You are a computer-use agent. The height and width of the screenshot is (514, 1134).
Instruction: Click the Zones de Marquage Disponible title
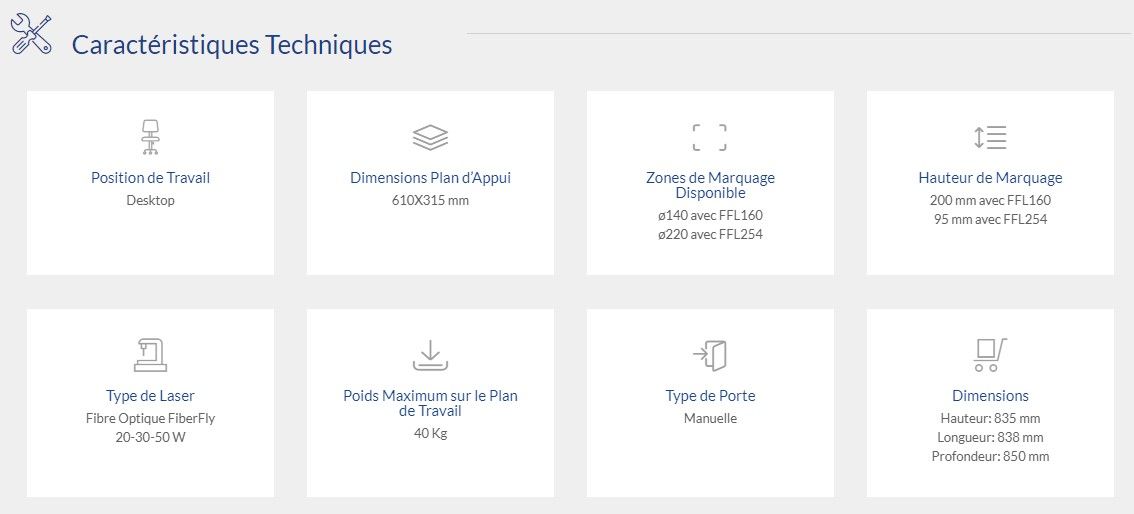[x=710, y=185]
